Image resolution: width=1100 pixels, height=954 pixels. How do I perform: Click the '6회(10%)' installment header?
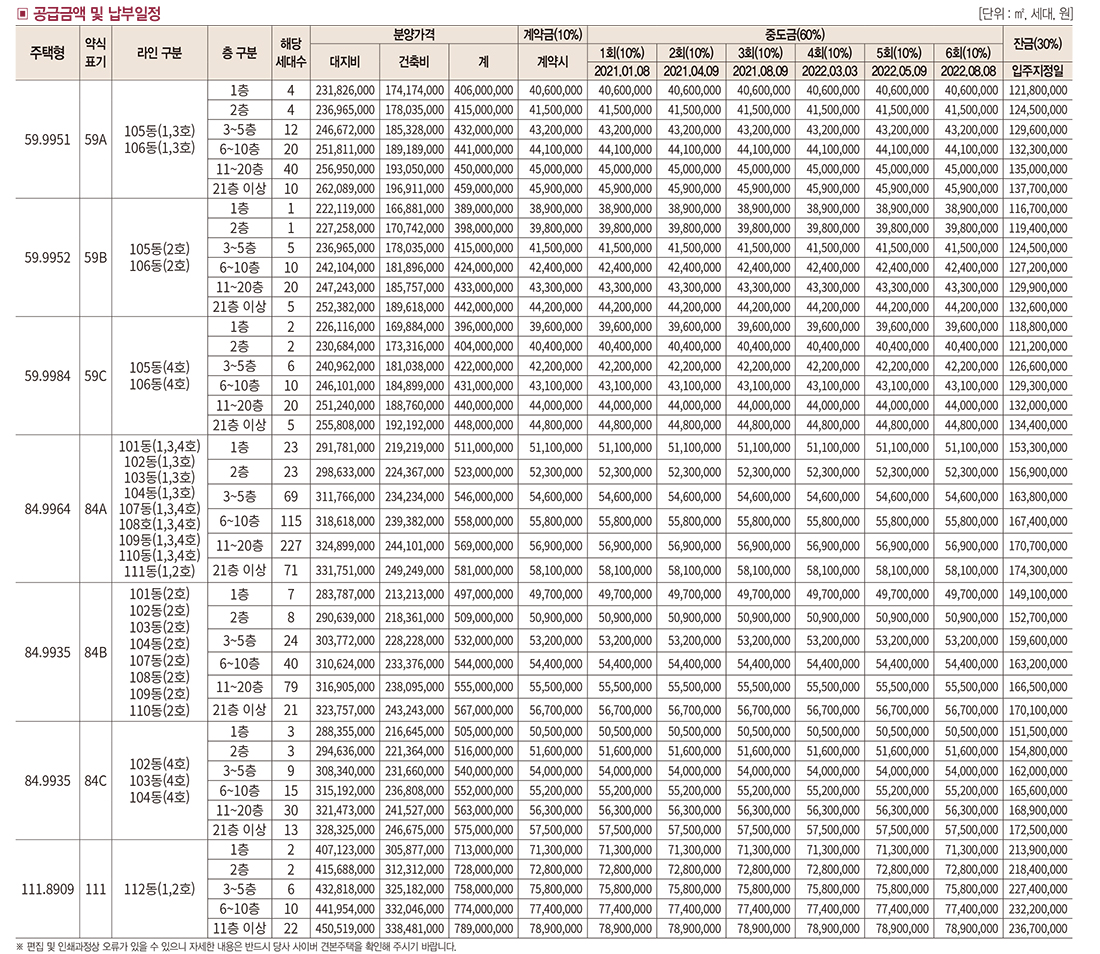click(x=968, y=53)
